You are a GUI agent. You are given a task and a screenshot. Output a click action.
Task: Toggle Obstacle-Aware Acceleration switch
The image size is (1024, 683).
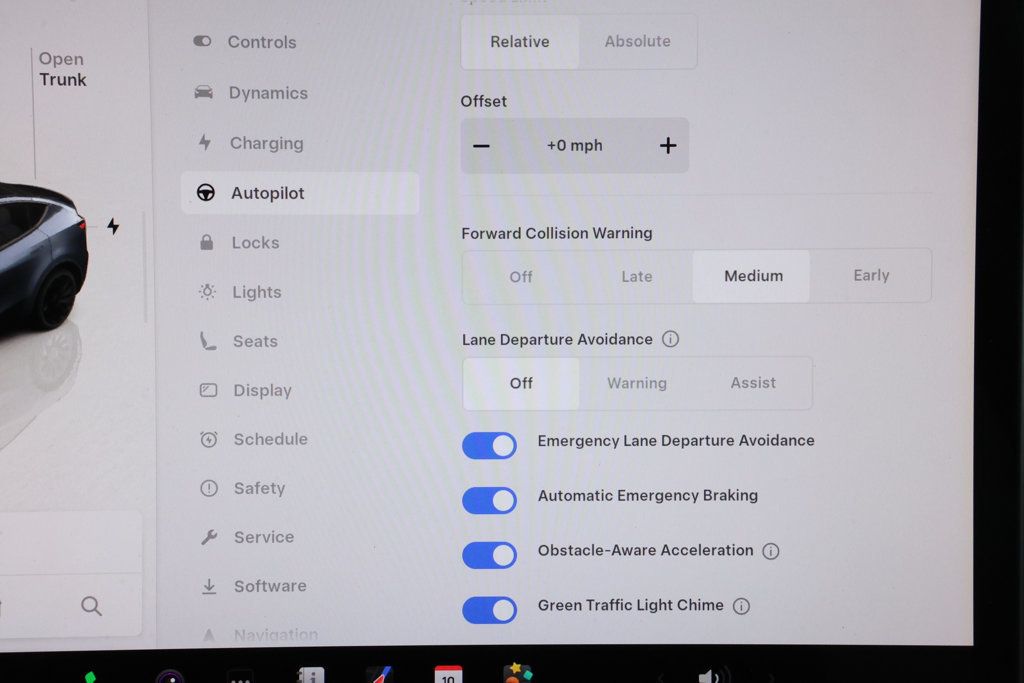coord(489,556)
